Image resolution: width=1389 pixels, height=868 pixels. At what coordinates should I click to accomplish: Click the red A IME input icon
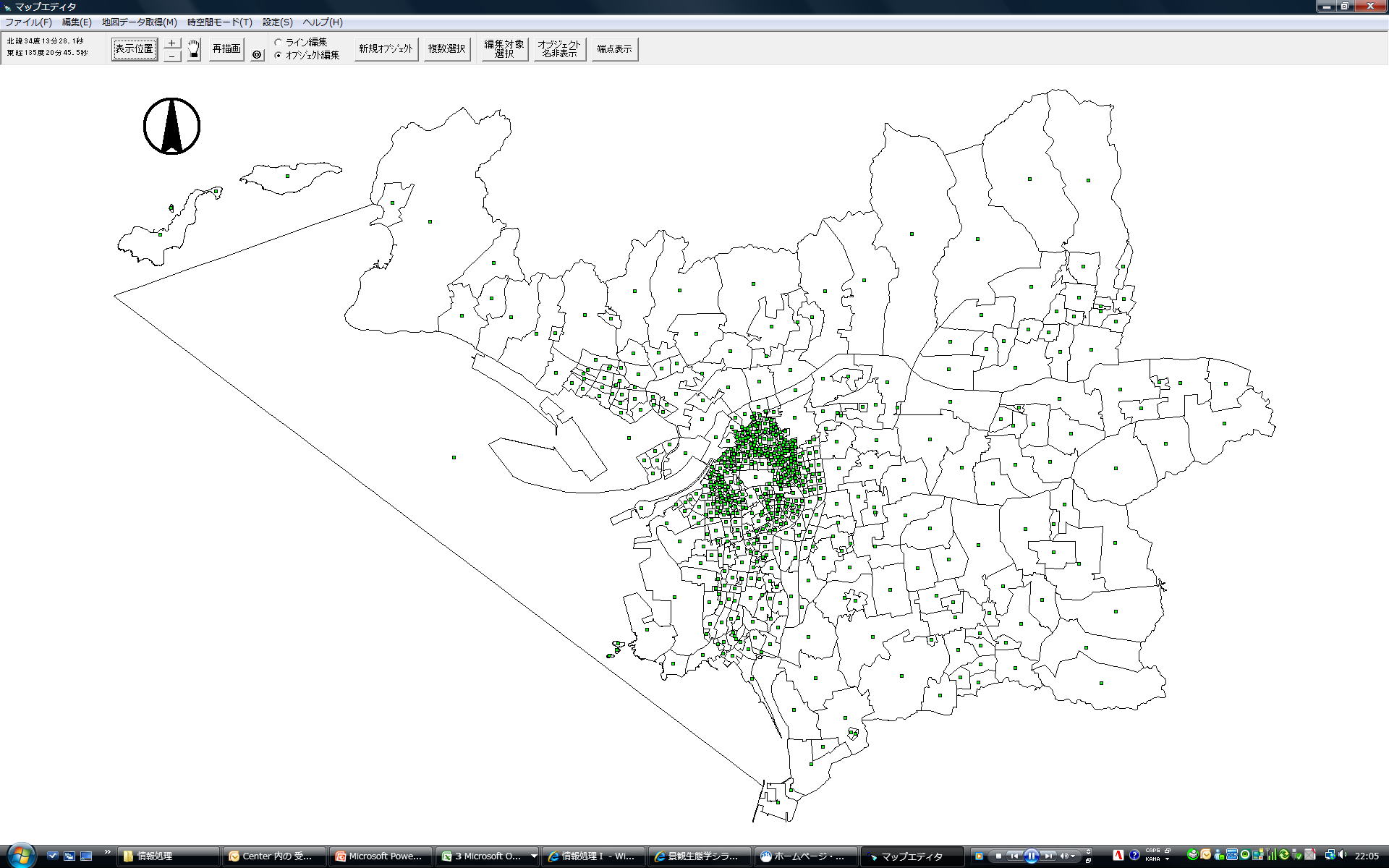click(1118, 855)
